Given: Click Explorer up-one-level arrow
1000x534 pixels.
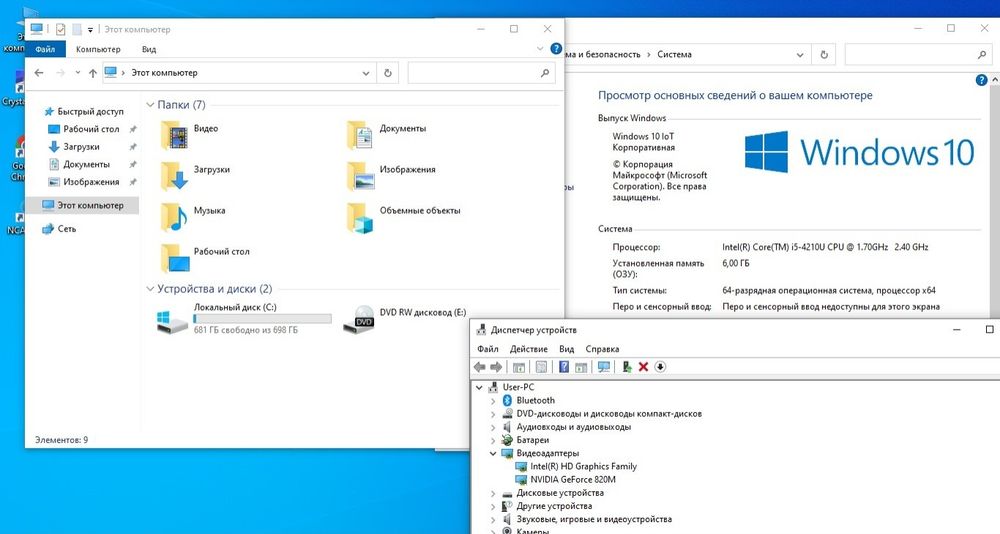Looking at the screenshot, I should tap(93, 73).
